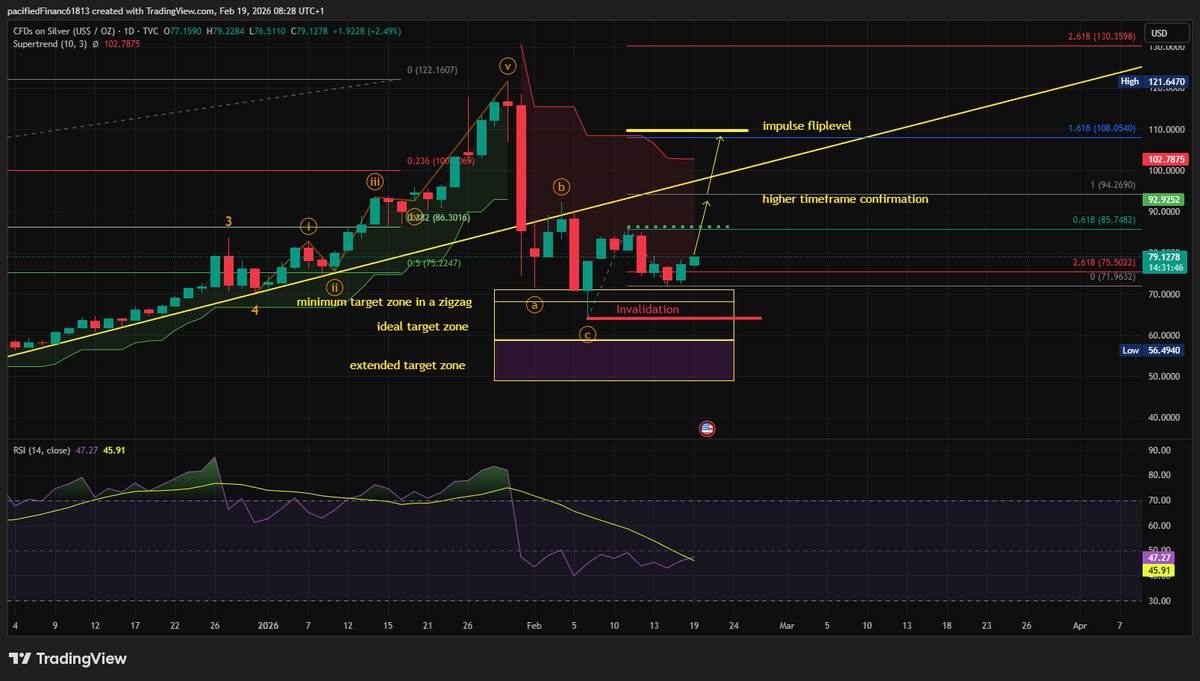Select the circled 'v' wave label at the peak
Screen dimensions: 1200x681
(x=508, y=66)
